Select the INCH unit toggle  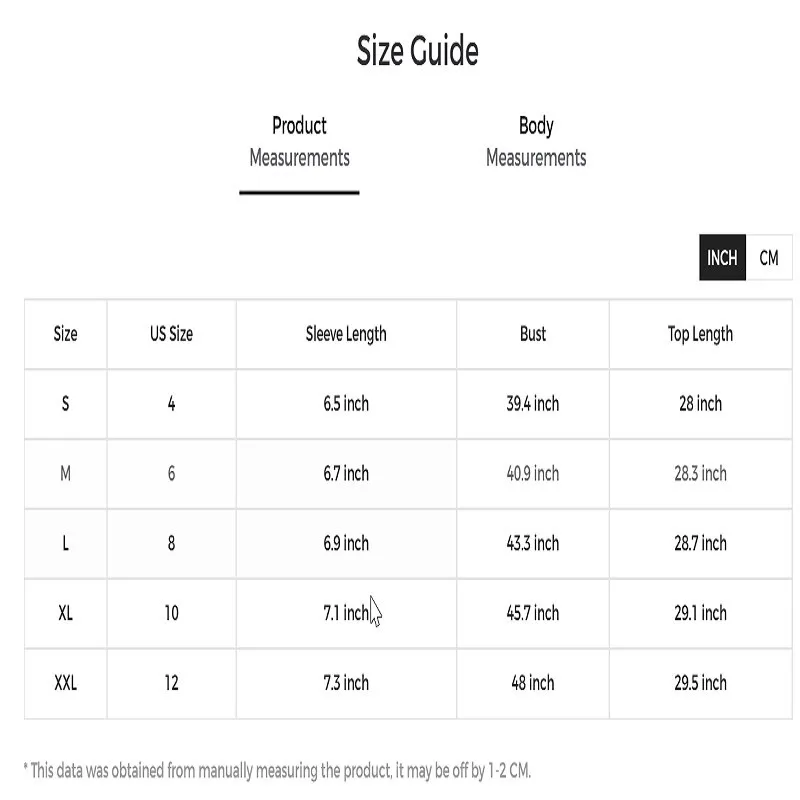pos(722,258)
